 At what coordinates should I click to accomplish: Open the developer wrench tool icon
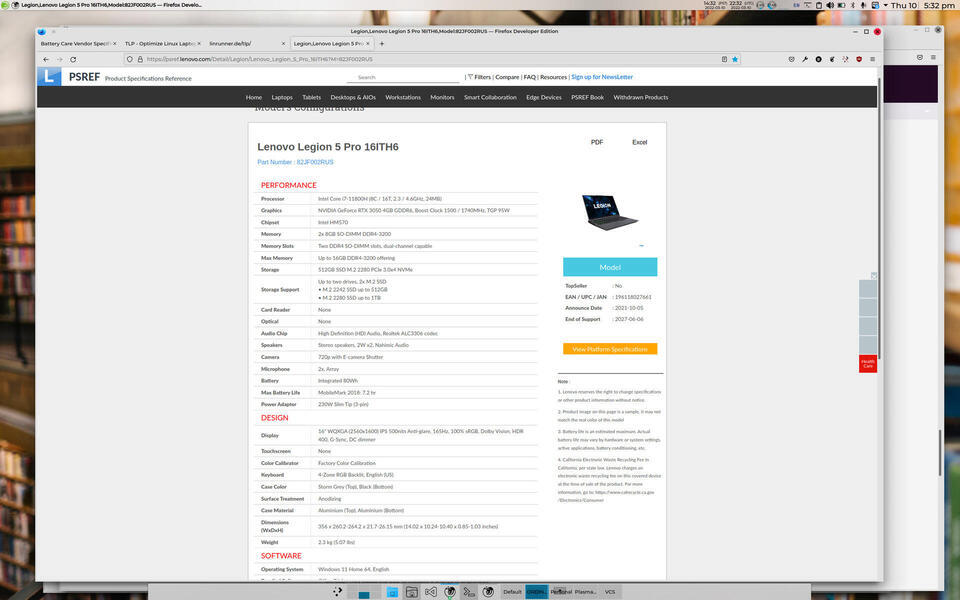pos(805,59)
